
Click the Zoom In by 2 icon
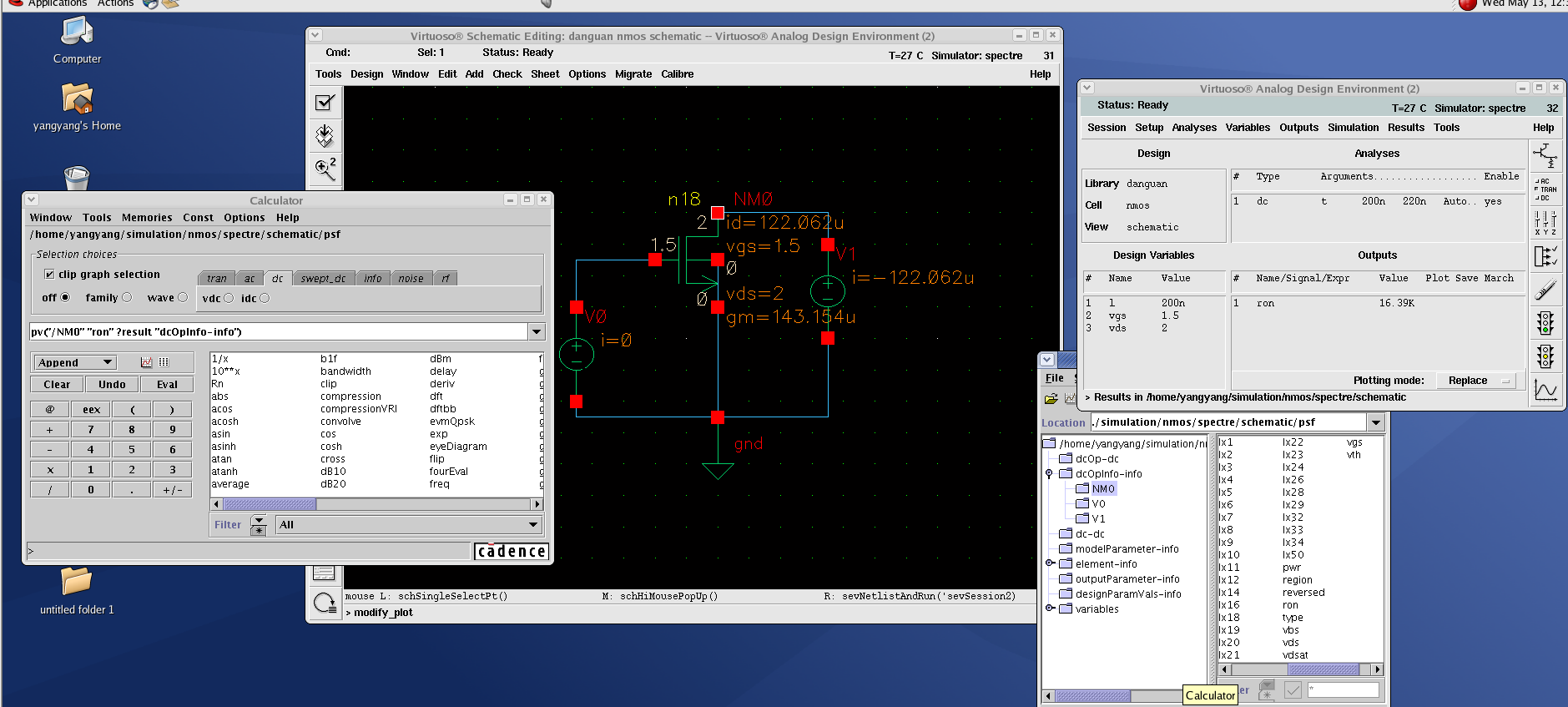(325, 169)
